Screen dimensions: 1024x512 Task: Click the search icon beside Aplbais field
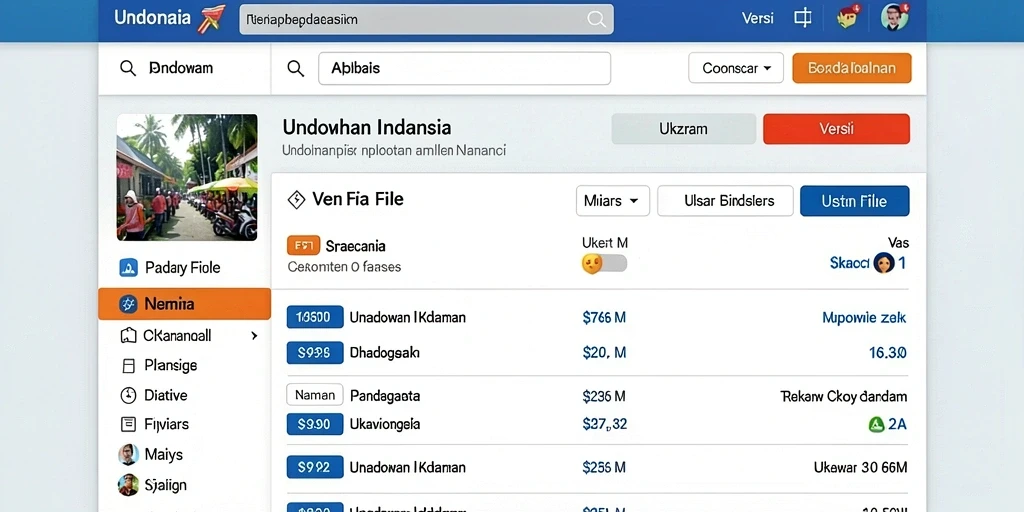pyautogui.click(x=296, y=69)
